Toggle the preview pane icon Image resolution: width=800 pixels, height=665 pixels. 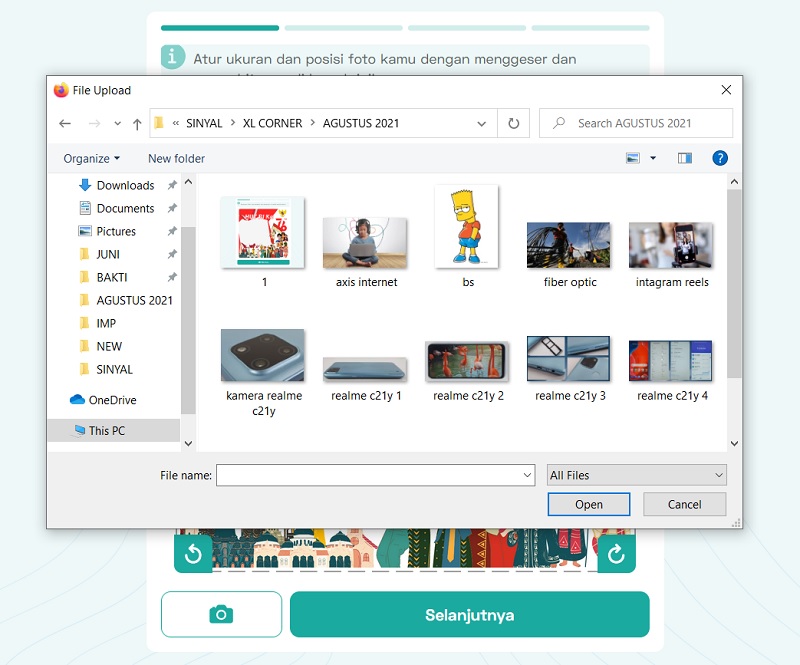685,158
